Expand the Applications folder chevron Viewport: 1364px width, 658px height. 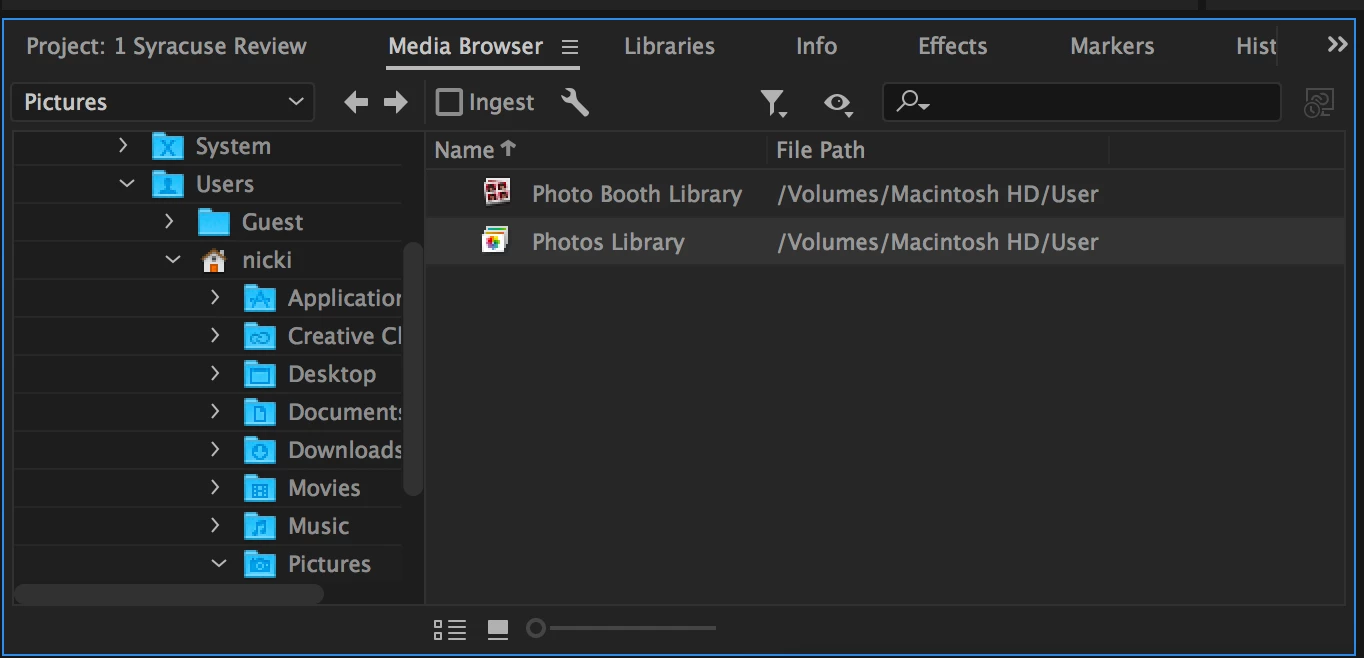215,298
